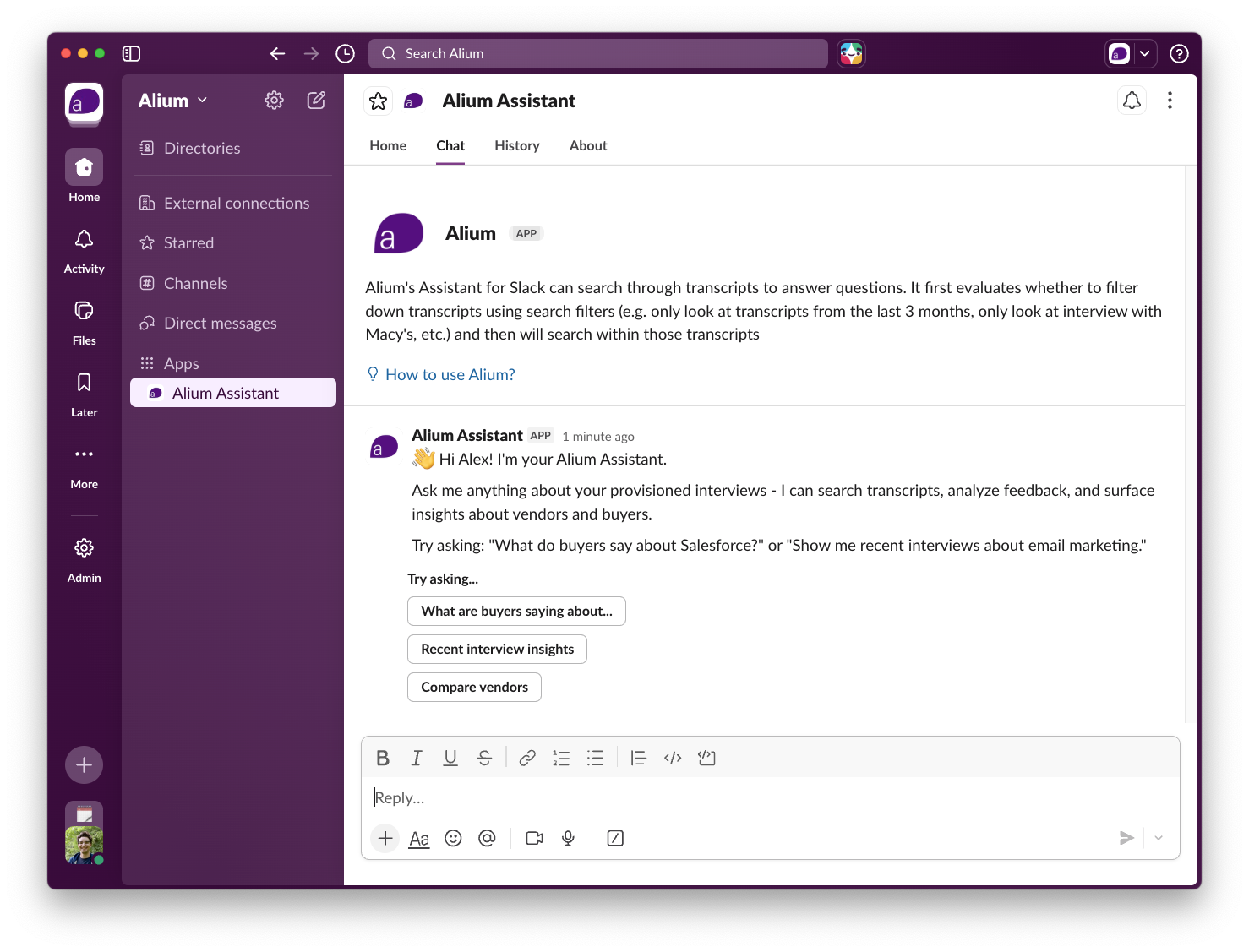Toggle bold formatting

tap(383, 758)
